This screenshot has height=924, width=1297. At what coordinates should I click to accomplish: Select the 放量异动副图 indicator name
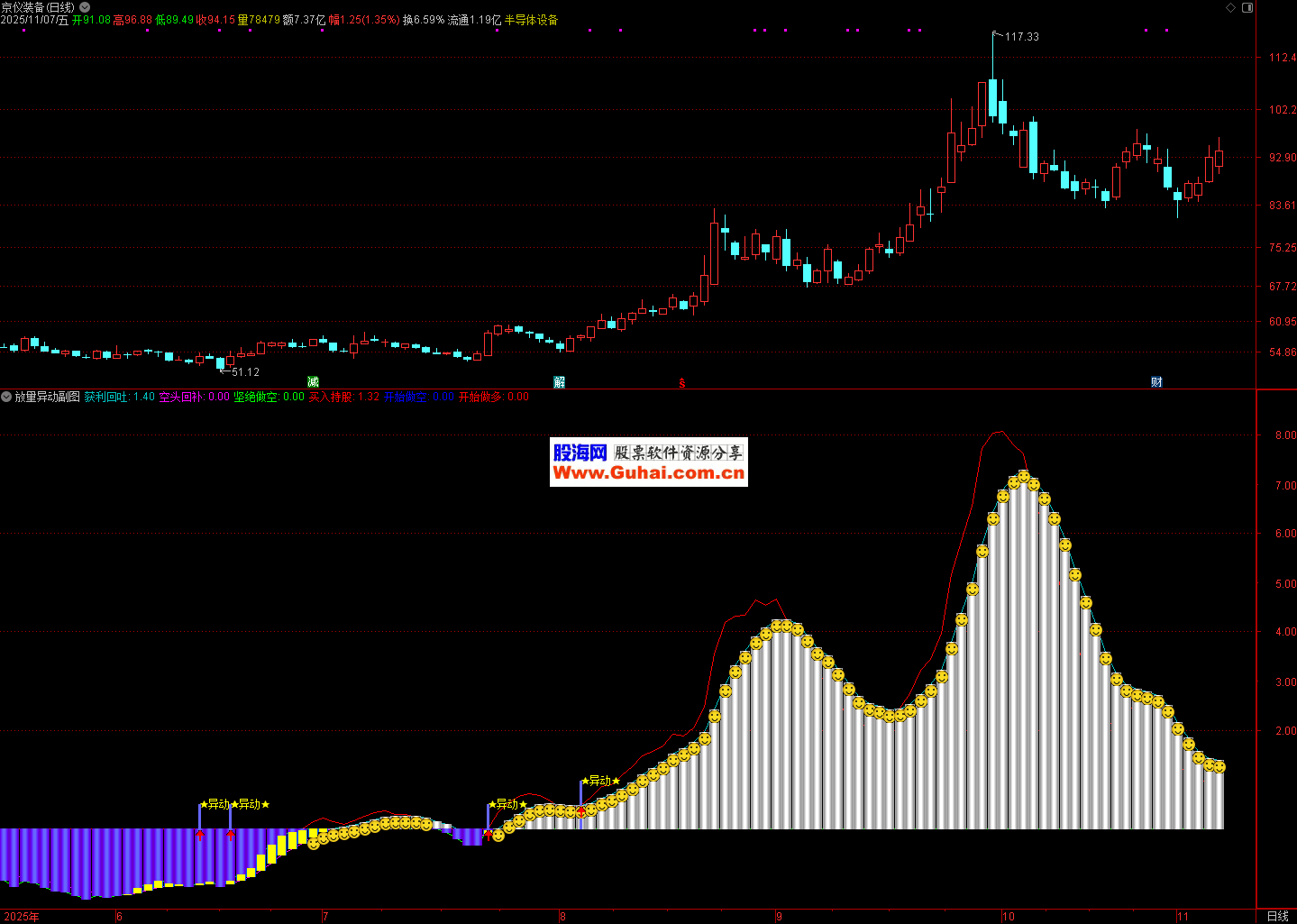[x=47, y=397]
